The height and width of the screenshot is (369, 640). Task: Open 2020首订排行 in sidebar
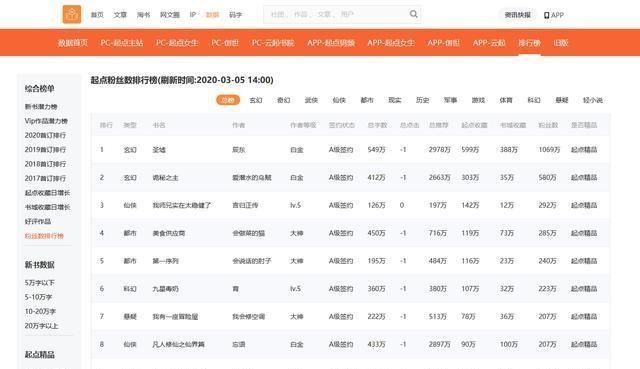(x=45, y=135)
